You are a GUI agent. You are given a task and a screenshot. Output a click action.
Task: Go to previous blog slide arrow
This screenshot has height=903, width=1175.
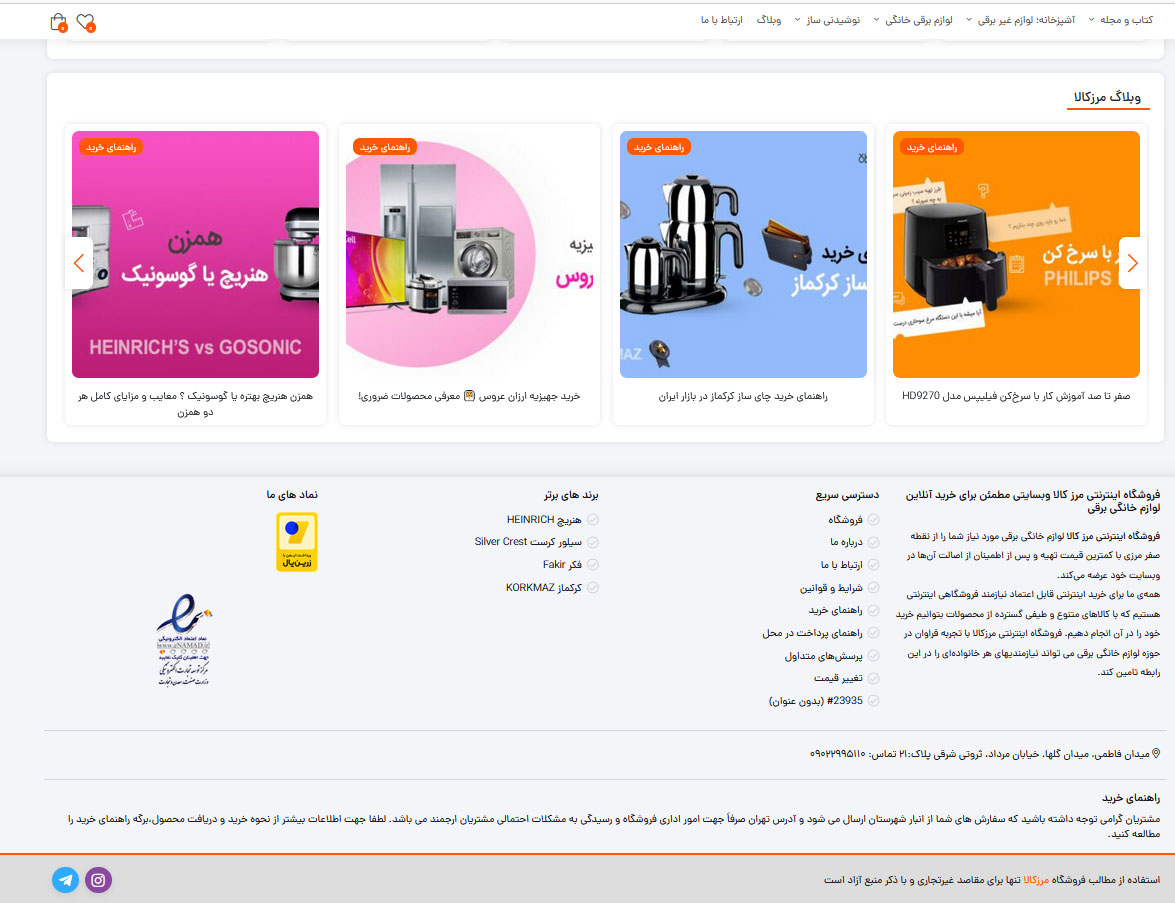tap(79, 263)
